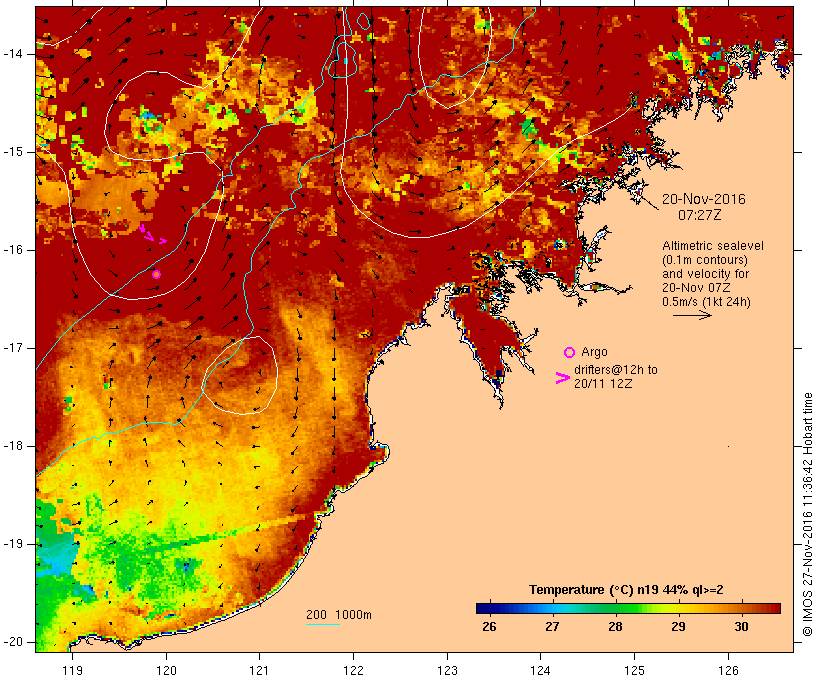Click latitude label -20
The width and height of the screenshot is (820, 680).
tap(13, 642)
